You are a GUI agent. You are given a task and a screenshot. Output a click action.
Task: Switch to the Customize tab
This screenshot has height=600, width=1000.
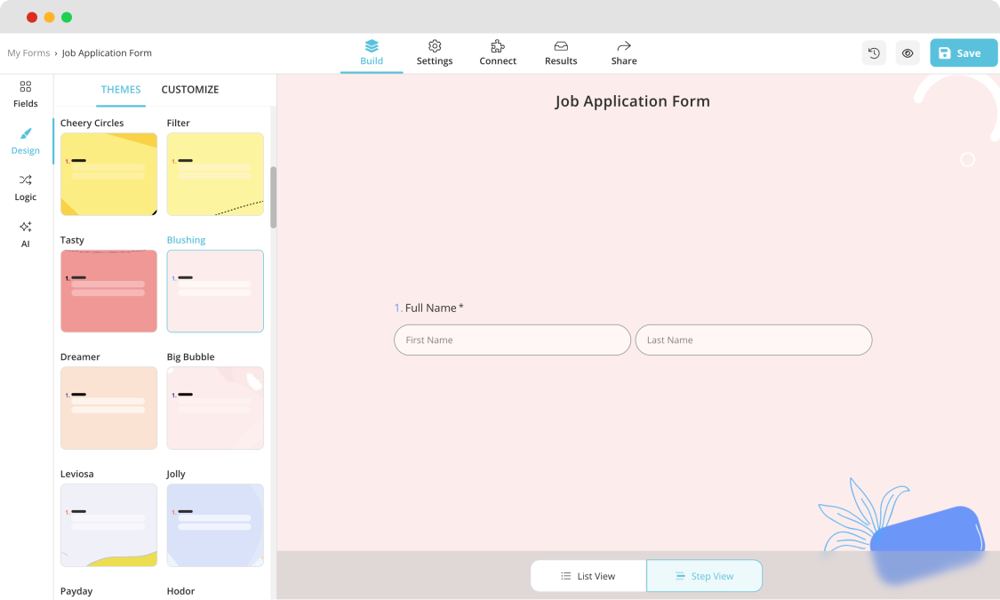(x=190, y=89)
